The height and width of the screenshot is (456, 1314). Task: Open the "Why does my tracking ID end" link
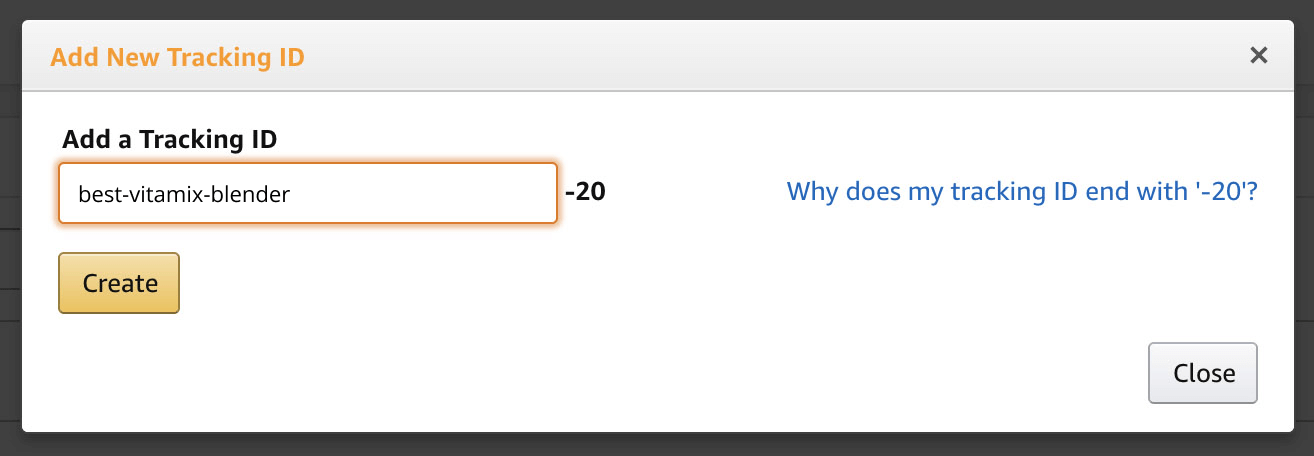[x=1021, y=191]
